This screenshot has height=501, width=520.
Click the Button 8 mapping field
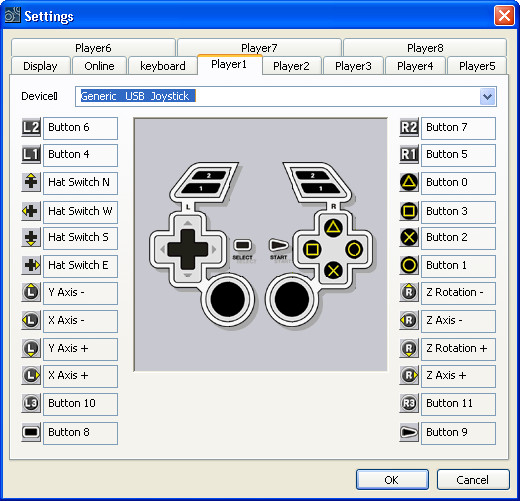click(x=80, y=433)
